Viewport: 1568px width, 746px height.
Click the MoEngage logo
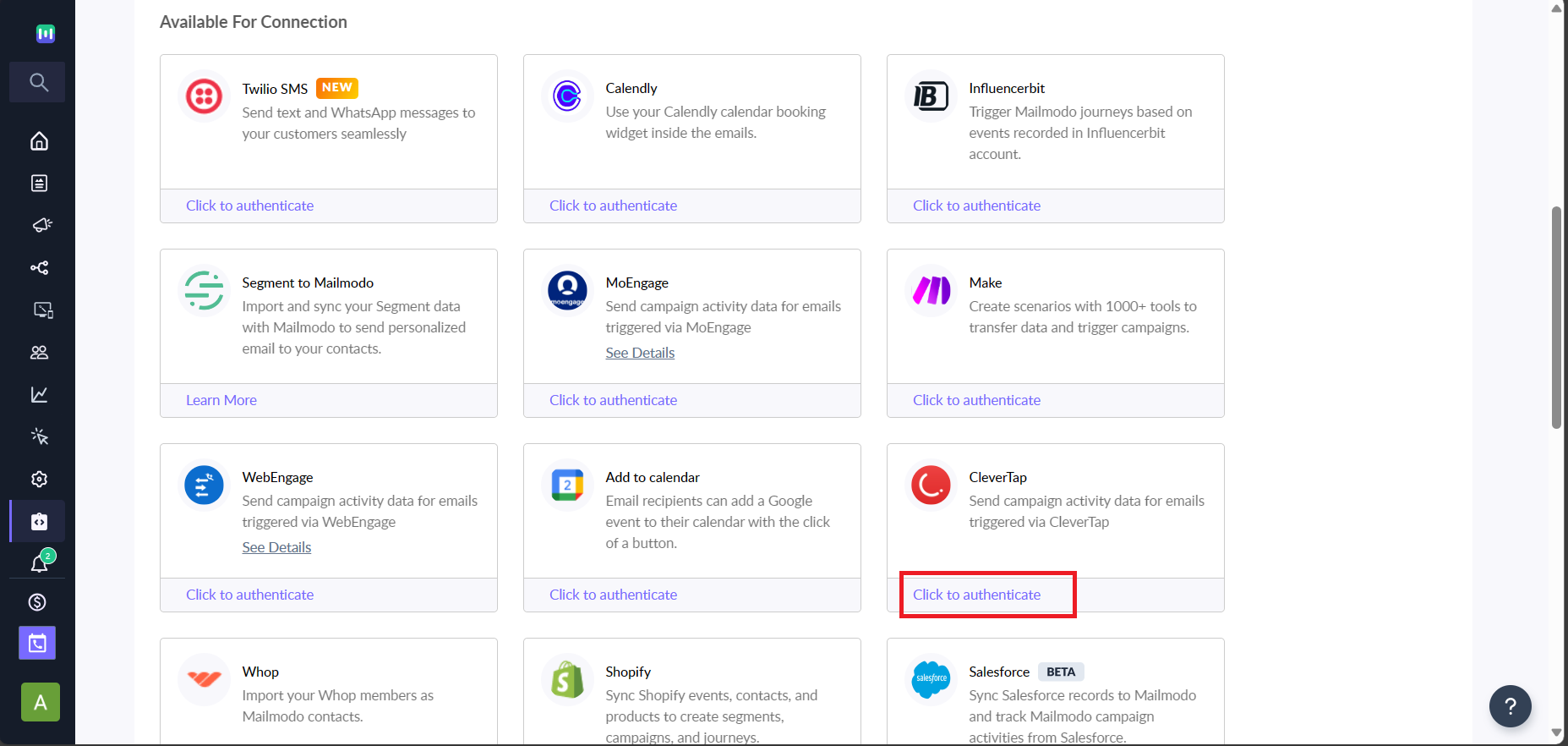click(x=567, y=291)
